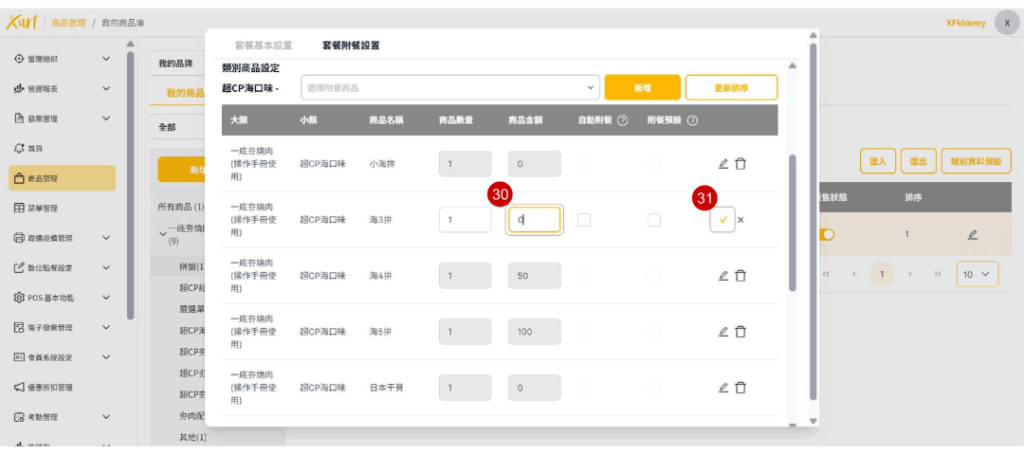Expand the POS基本功能 sidebar menu
The image size is (1024, 455).
62,298
